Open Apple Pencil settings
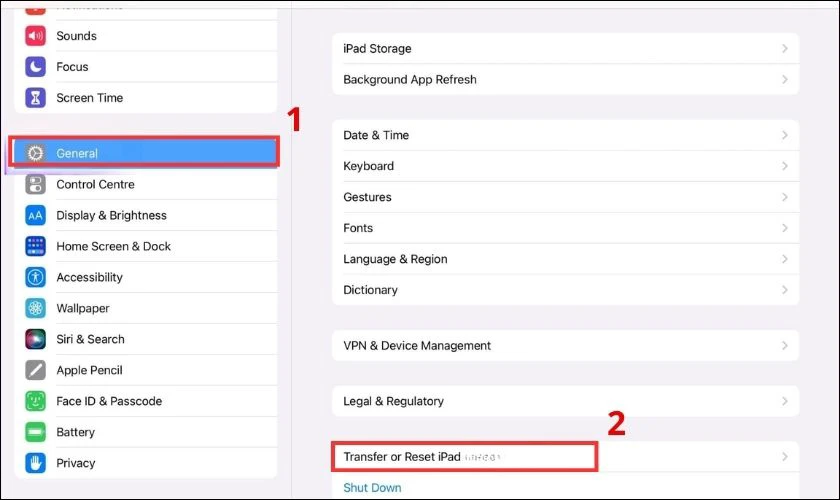840x500 pixels. [146, 370]
